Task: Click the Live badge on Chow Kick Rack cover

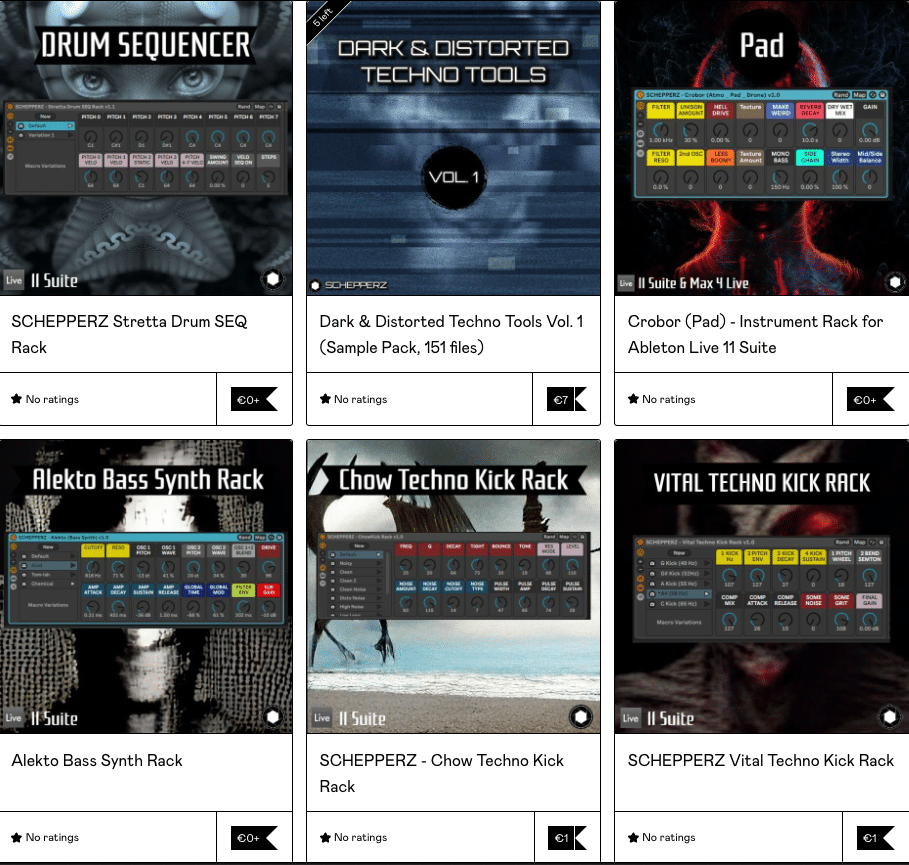Action: (x=322, y=718)
